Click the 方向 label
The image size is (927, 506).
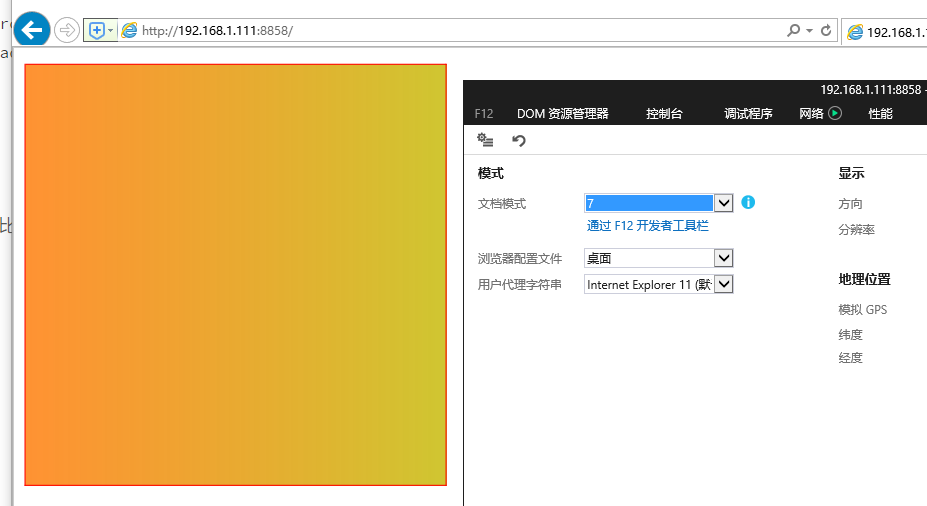850,204
